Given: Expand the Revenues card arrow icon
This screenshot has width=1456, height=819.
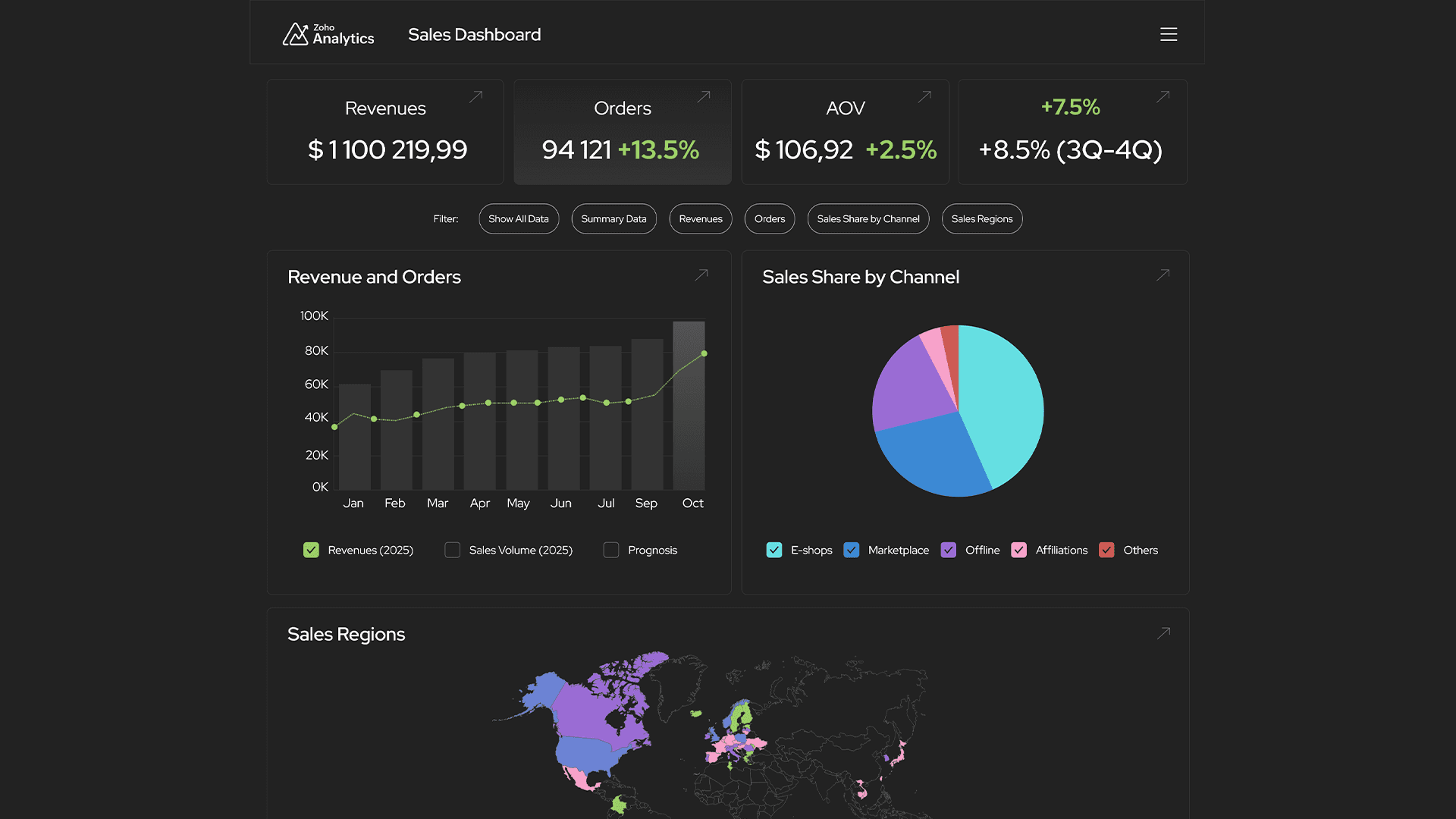Looking at the screenshot, I should click(475, 97).
